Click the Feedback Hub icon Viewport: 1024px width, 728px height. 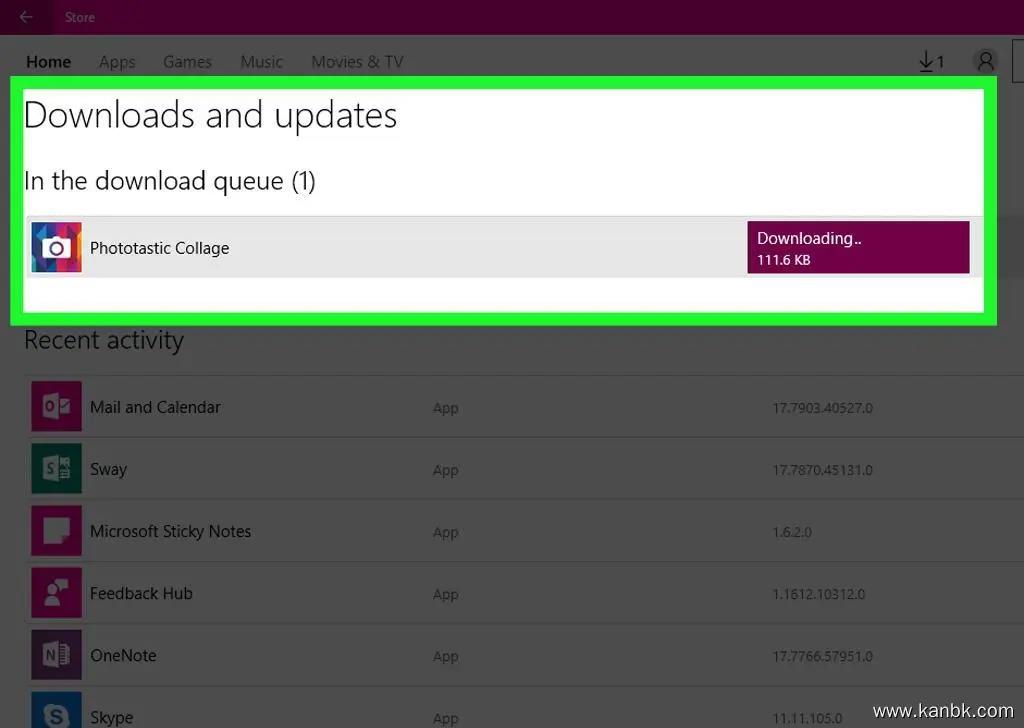coord(56,593)
